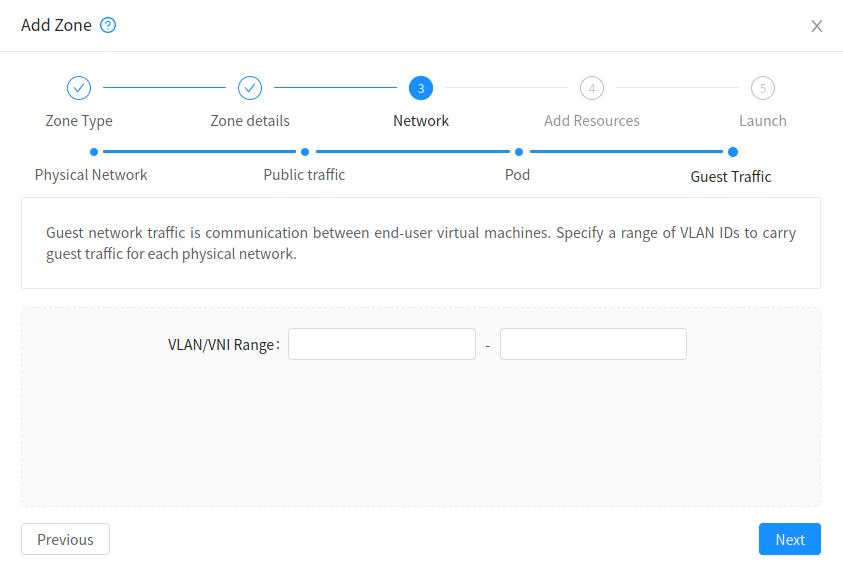
Task: Click the second VLAN/VNI Range input field
Action: pyautogui.click(x=592, y=343)
